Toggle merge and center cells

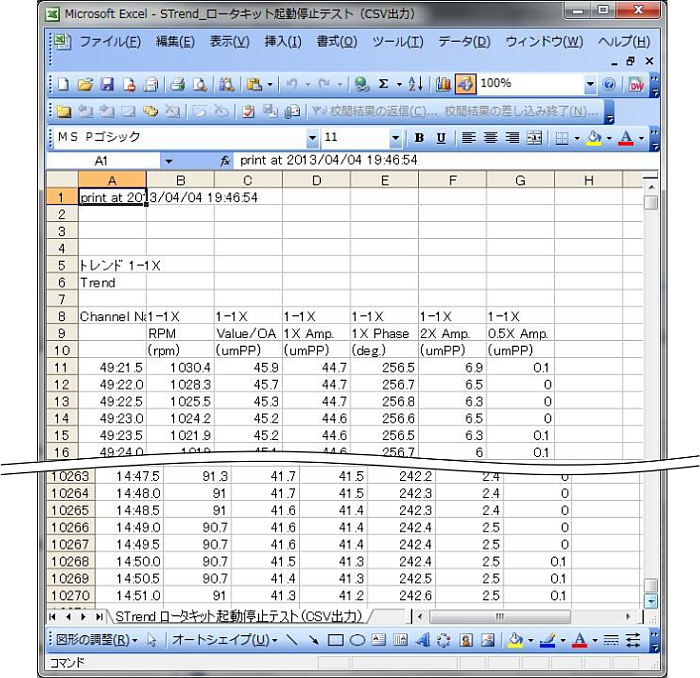point(534,138)
